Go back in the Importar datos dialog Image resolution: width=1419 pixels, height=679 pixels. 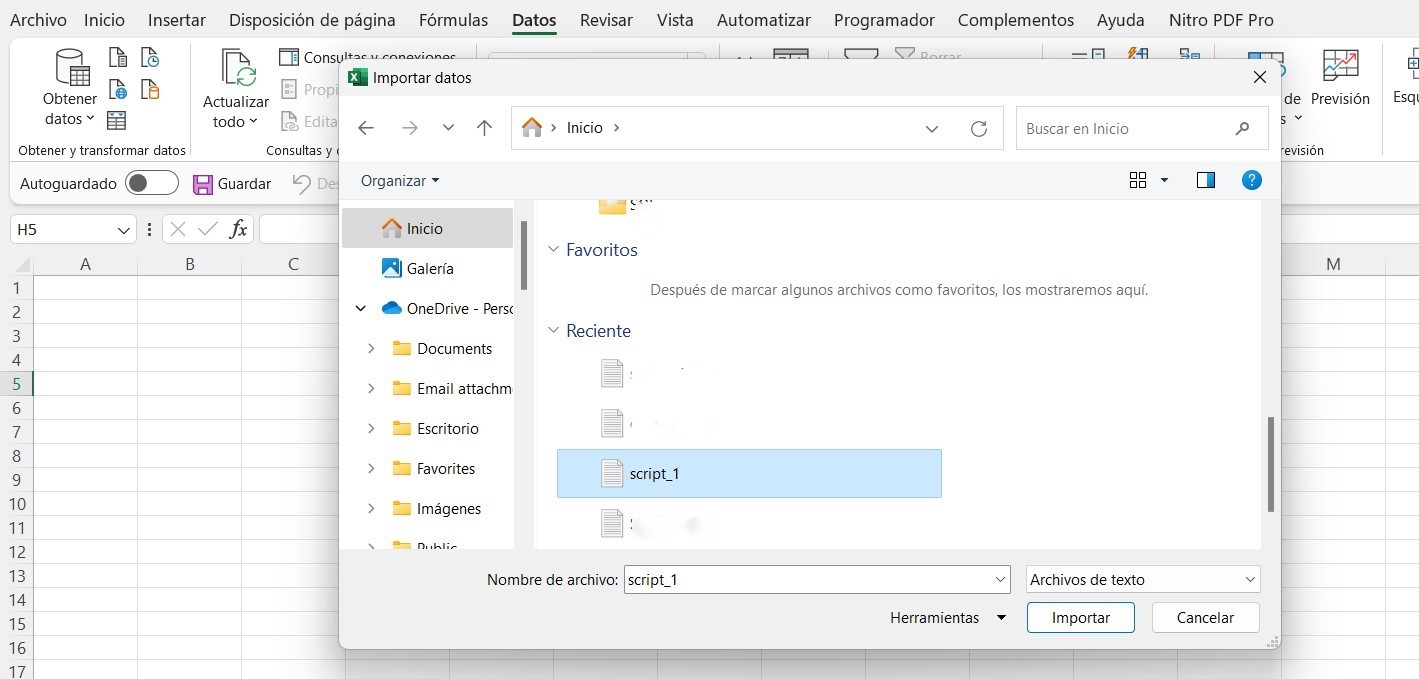coord(366,128)
